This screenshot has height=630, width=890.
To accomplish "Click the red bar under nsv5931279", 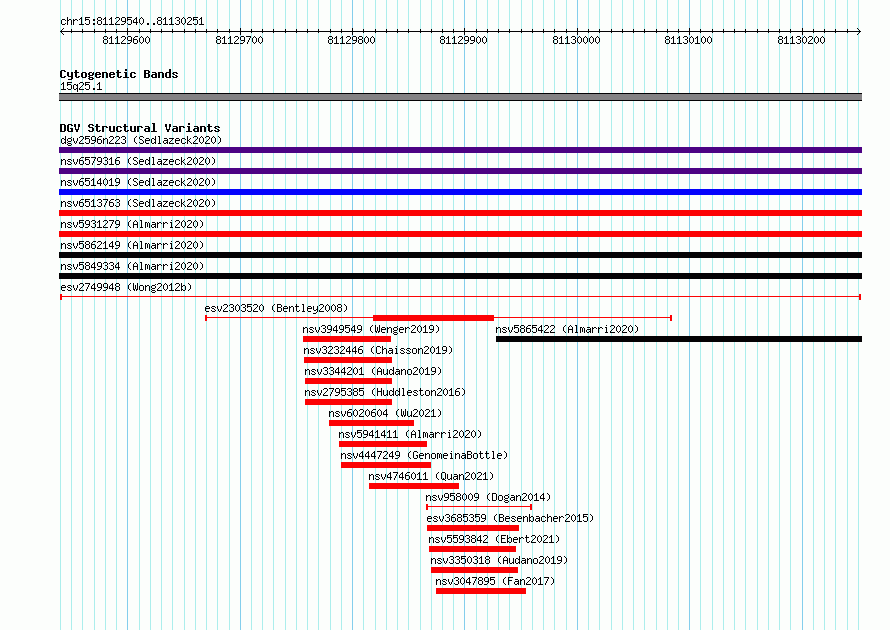I will 460,234.
